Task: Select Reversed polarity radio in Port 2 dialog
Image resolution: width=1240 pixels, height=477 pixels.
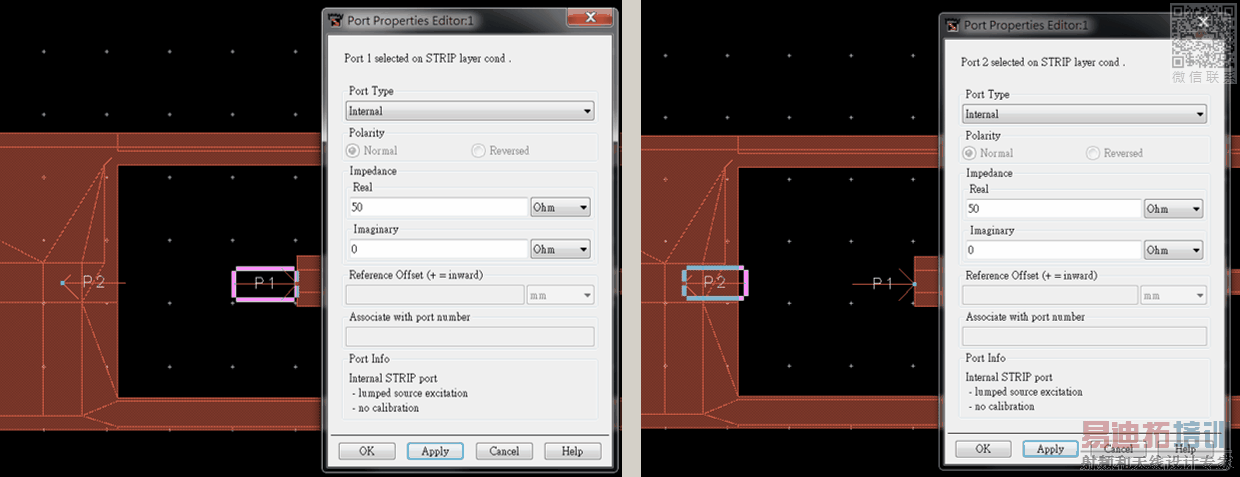Action: [1093, 153]
